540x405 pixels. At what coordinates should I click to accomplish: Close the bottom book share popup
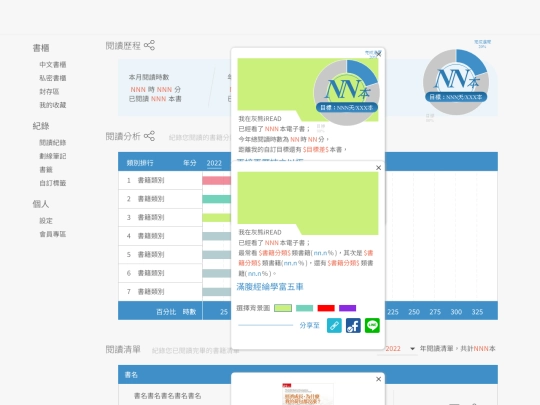point(378,379)
